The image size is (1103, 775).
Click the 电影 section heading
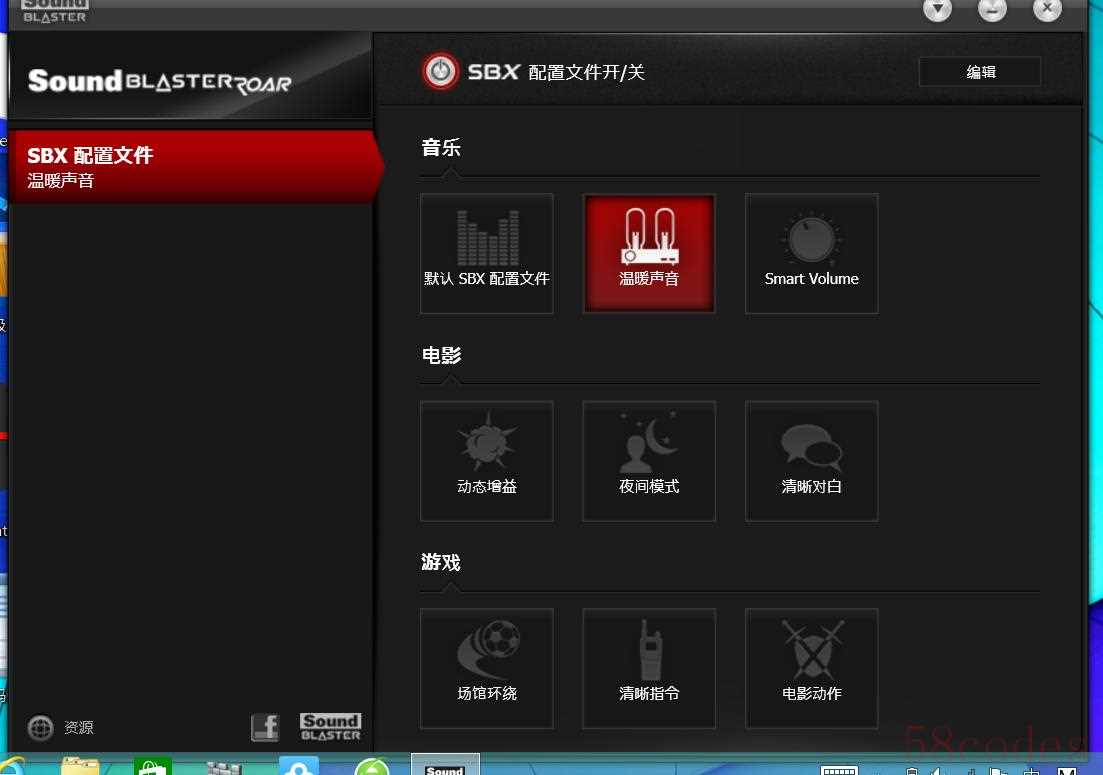point(441,355)
